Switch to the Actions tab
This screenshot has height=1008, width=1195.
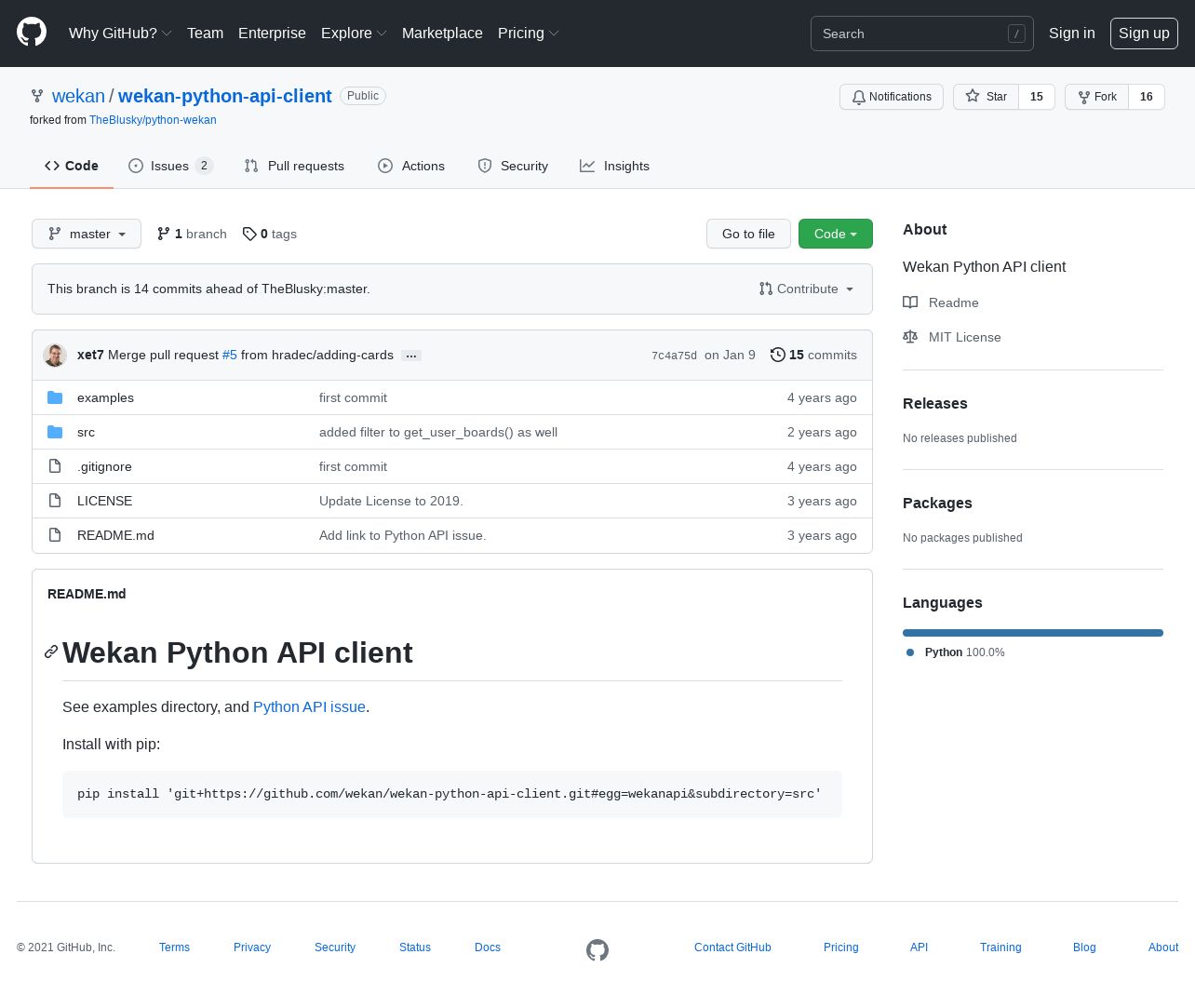coord(411,166)
